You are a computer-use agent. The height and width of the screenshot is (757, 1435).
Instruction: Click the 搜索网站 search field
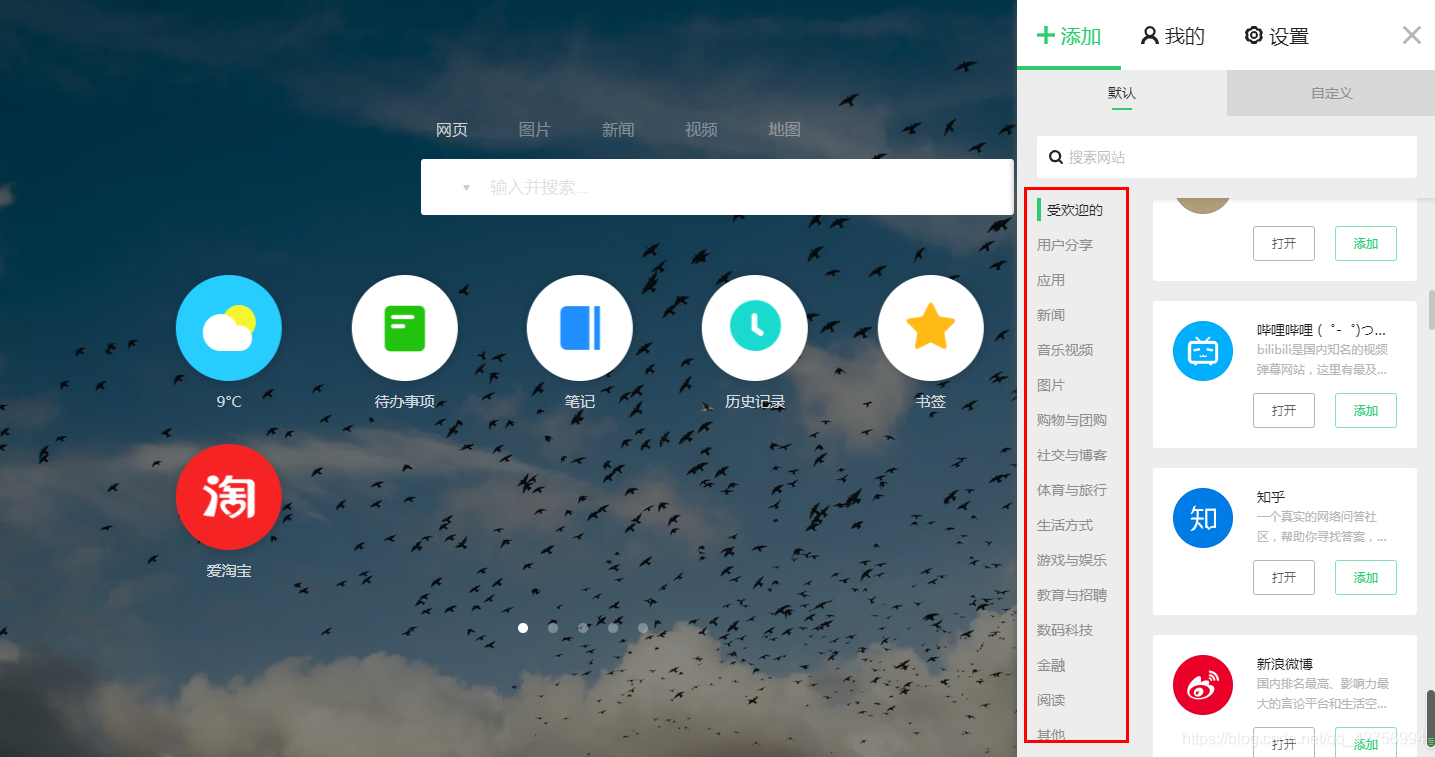coord(1227,157)
